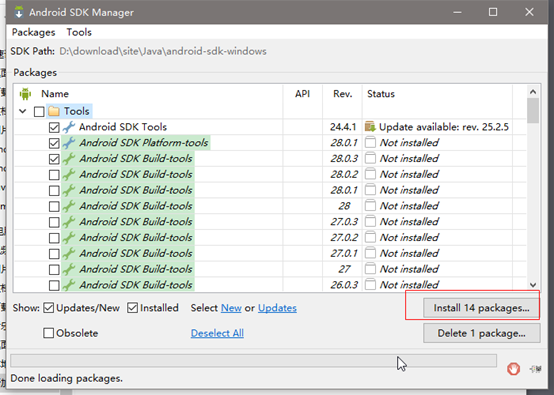The image size is (554, 395).
Task: Click the not-installed status icon for Build-tools 28.0.3
Action: [370, 158]
